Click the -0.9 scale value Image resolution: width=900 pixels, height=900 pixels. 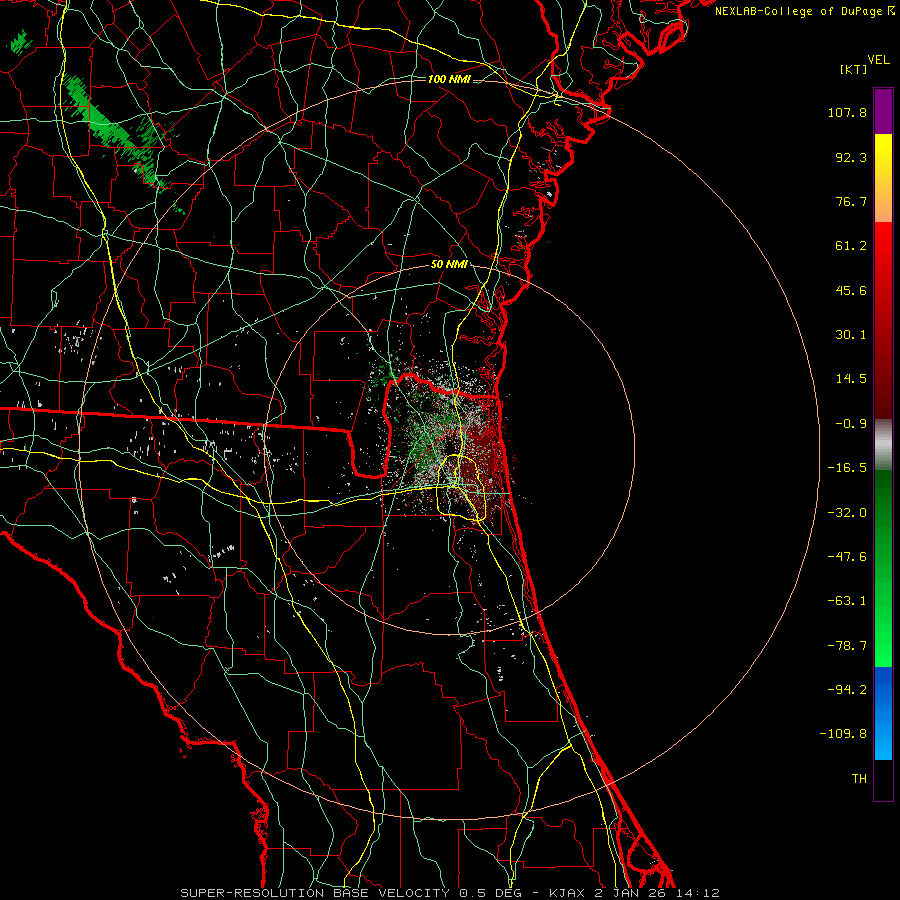tap(851, 424)
